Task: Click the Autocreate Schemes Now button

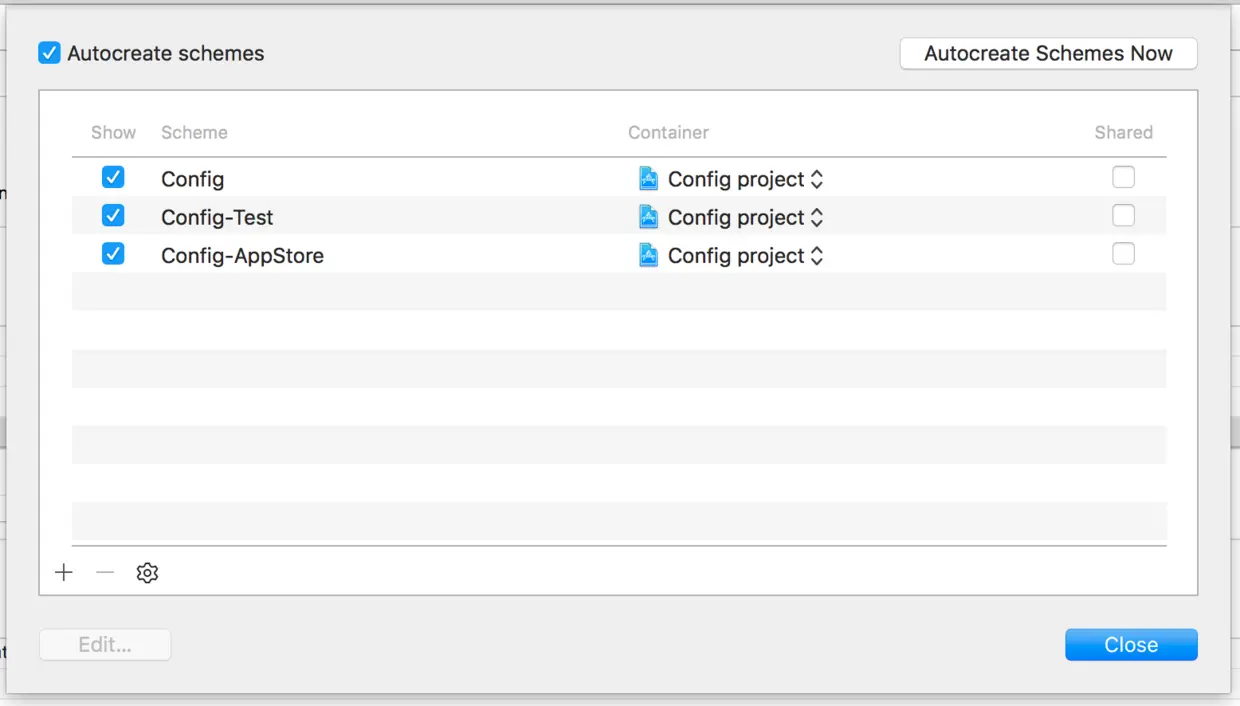Action: pyautogui.click(x=1048, y=54)
